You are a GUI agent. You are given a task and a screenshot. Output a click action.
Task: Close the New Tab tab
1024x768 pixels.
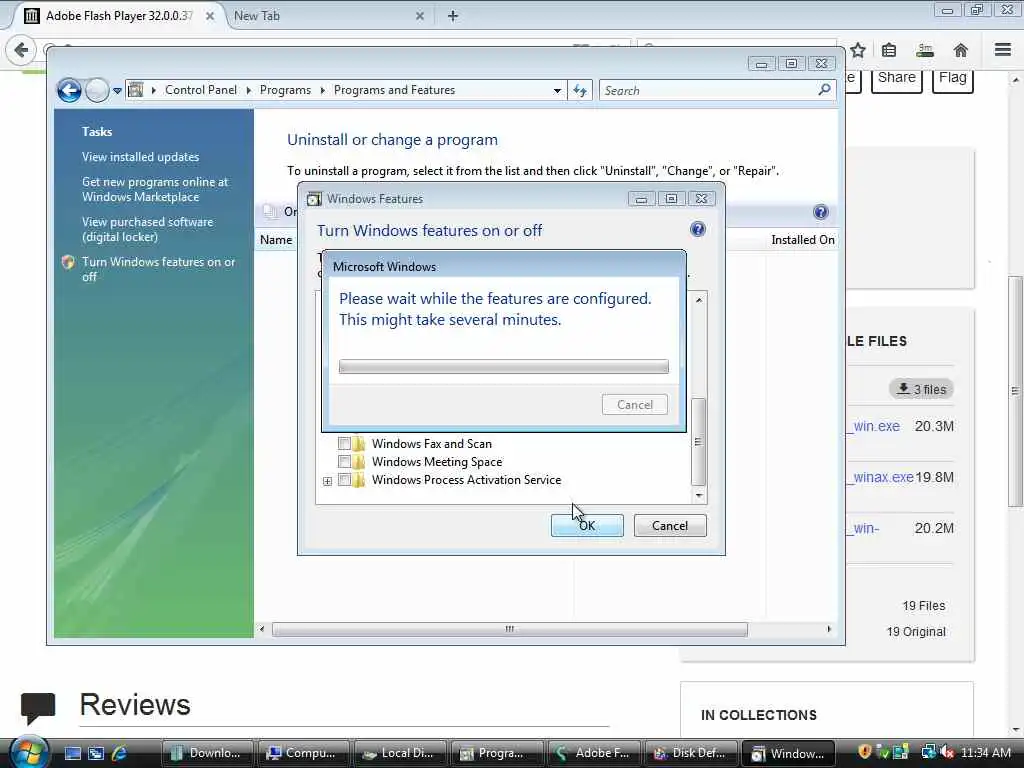pyautogui.click(x=420, y=16)
